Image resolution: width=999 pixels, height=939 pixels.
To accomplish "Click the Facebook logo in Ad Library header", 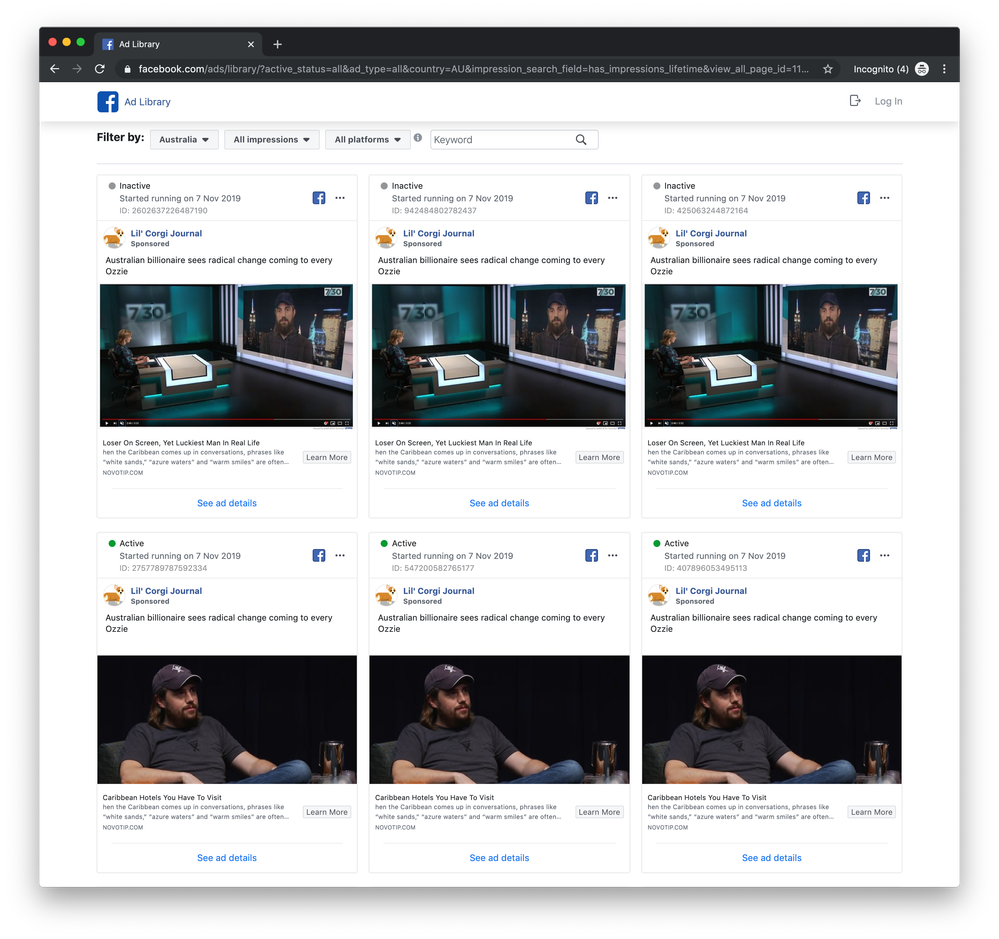I will 108,102.
